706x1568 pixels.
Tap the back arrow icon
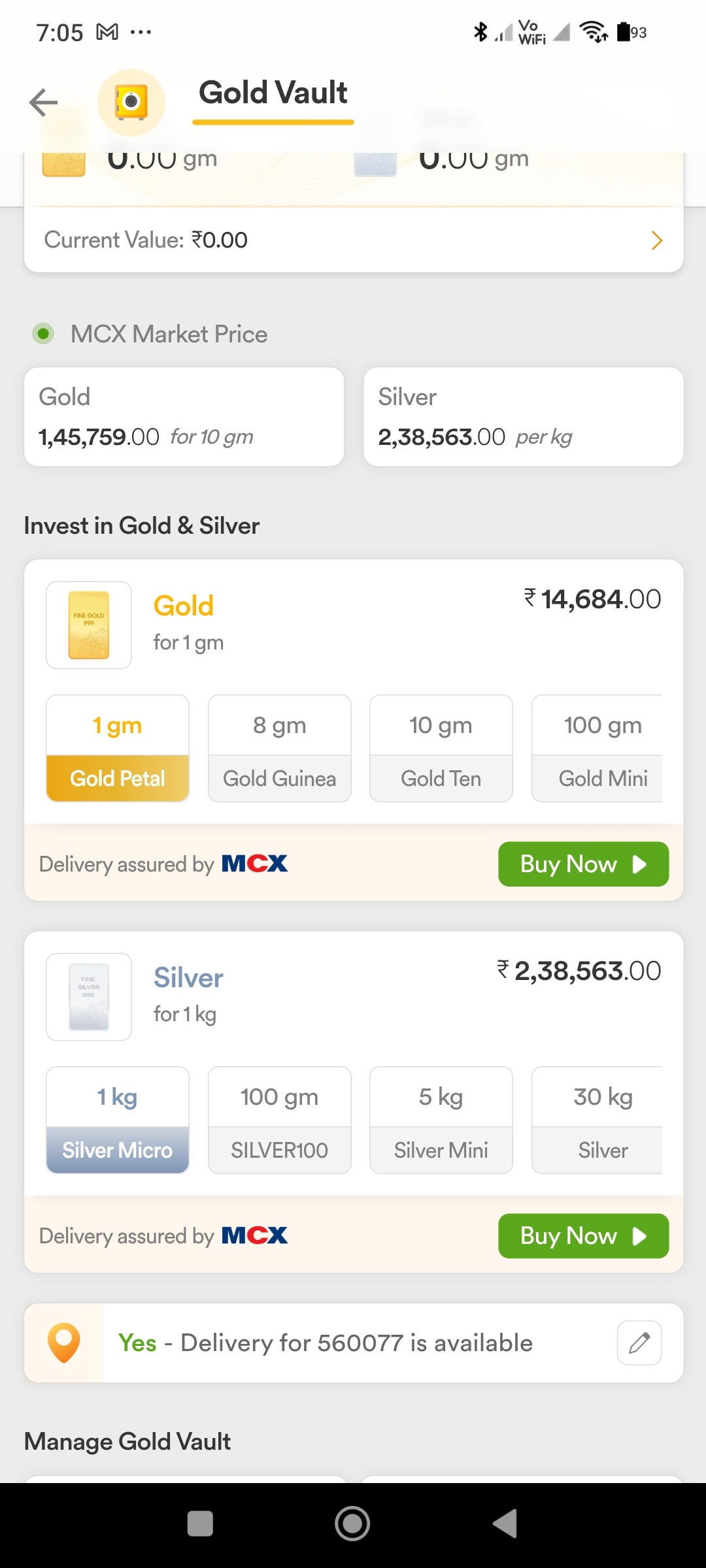[44, 103]
